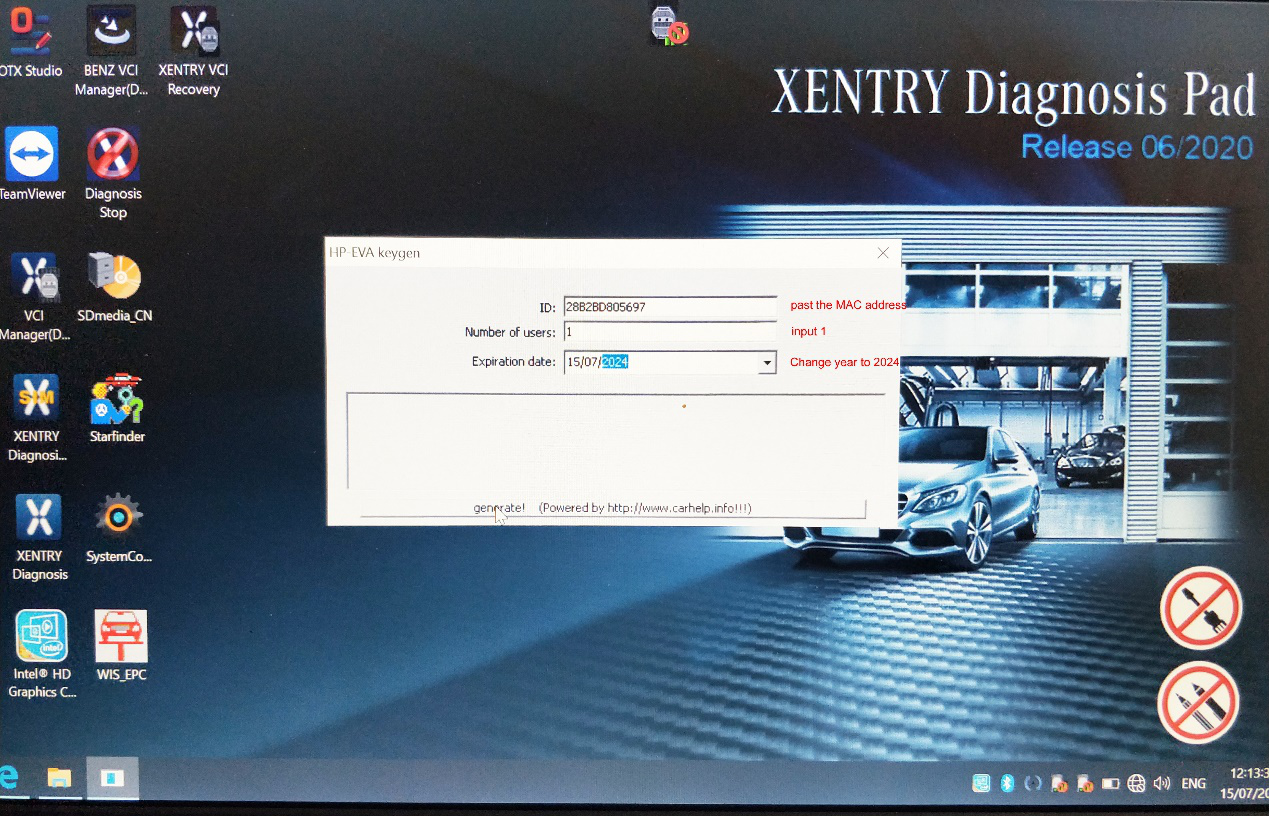Viewport: 1269px width, 816px height.
Task: Click the empty output text box
Action: (x=616, y=441)
